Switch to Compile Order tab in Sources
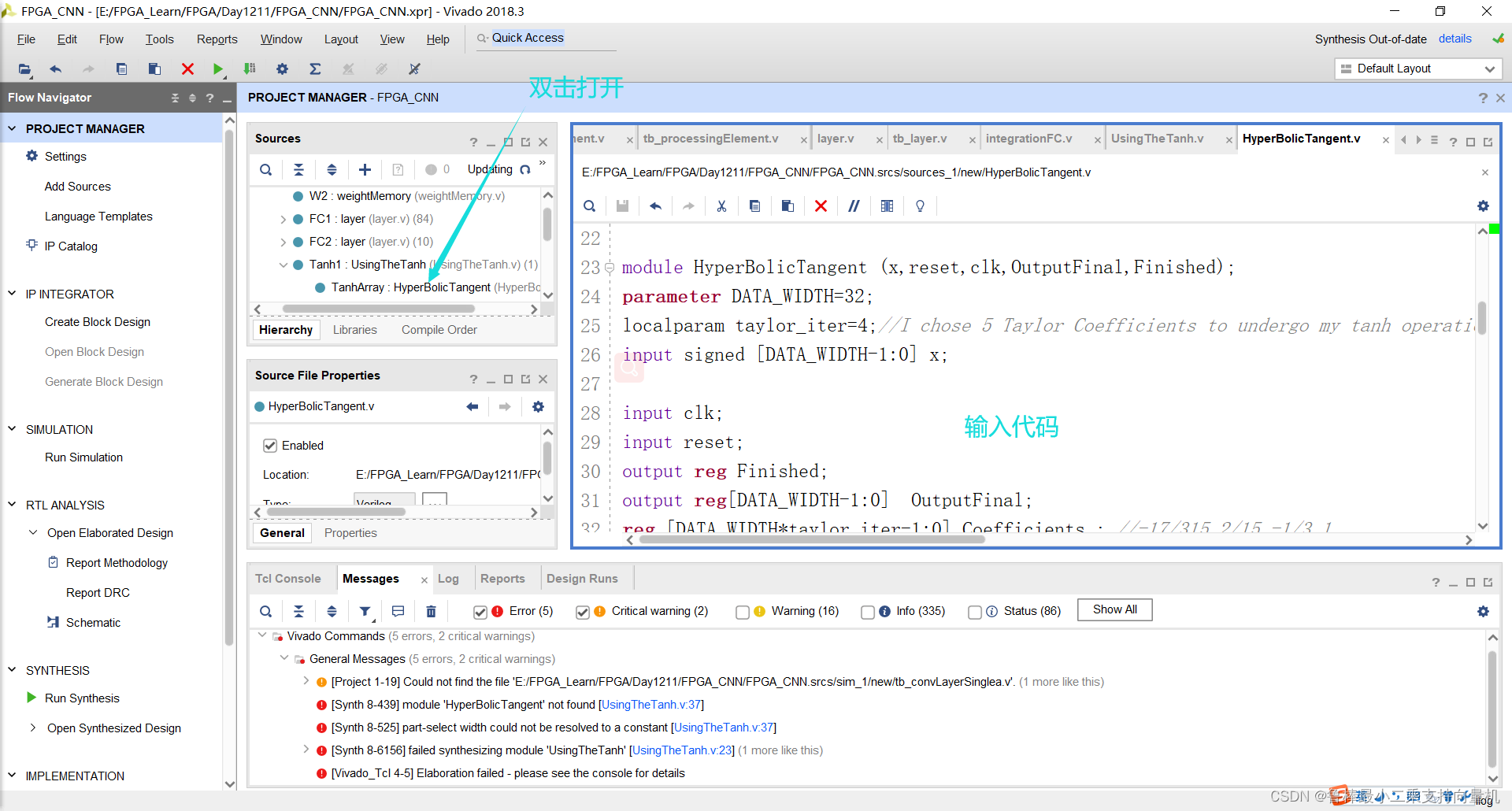The height and width of the screenshot is (811, 1512). coord(439,330)
